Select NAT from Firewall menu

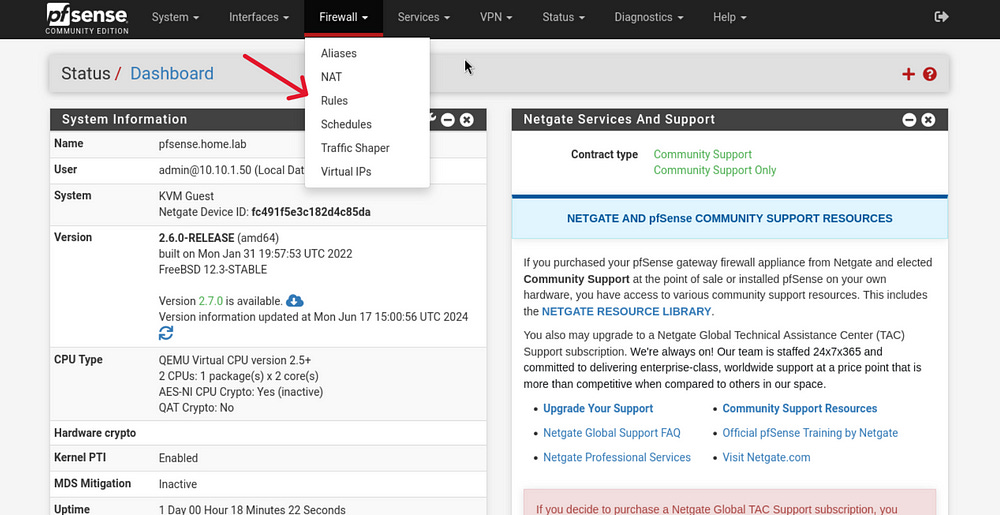(367, 77)
